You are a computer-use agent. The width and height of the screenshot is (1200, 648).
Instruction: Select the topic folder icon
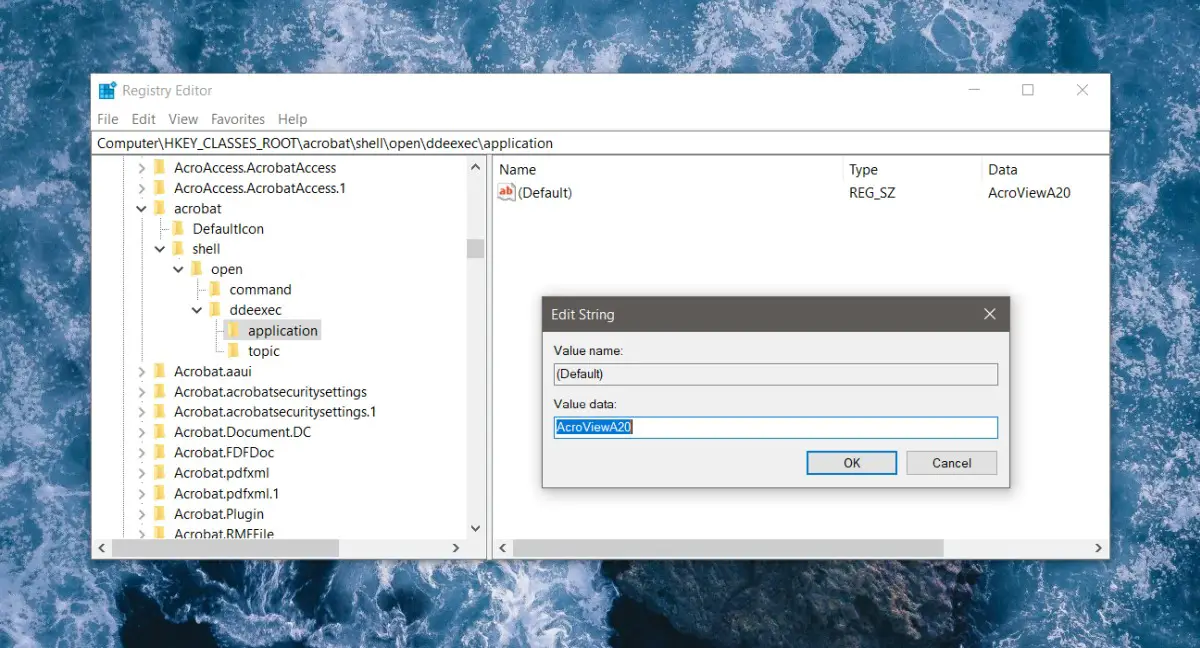coord(233,351)
